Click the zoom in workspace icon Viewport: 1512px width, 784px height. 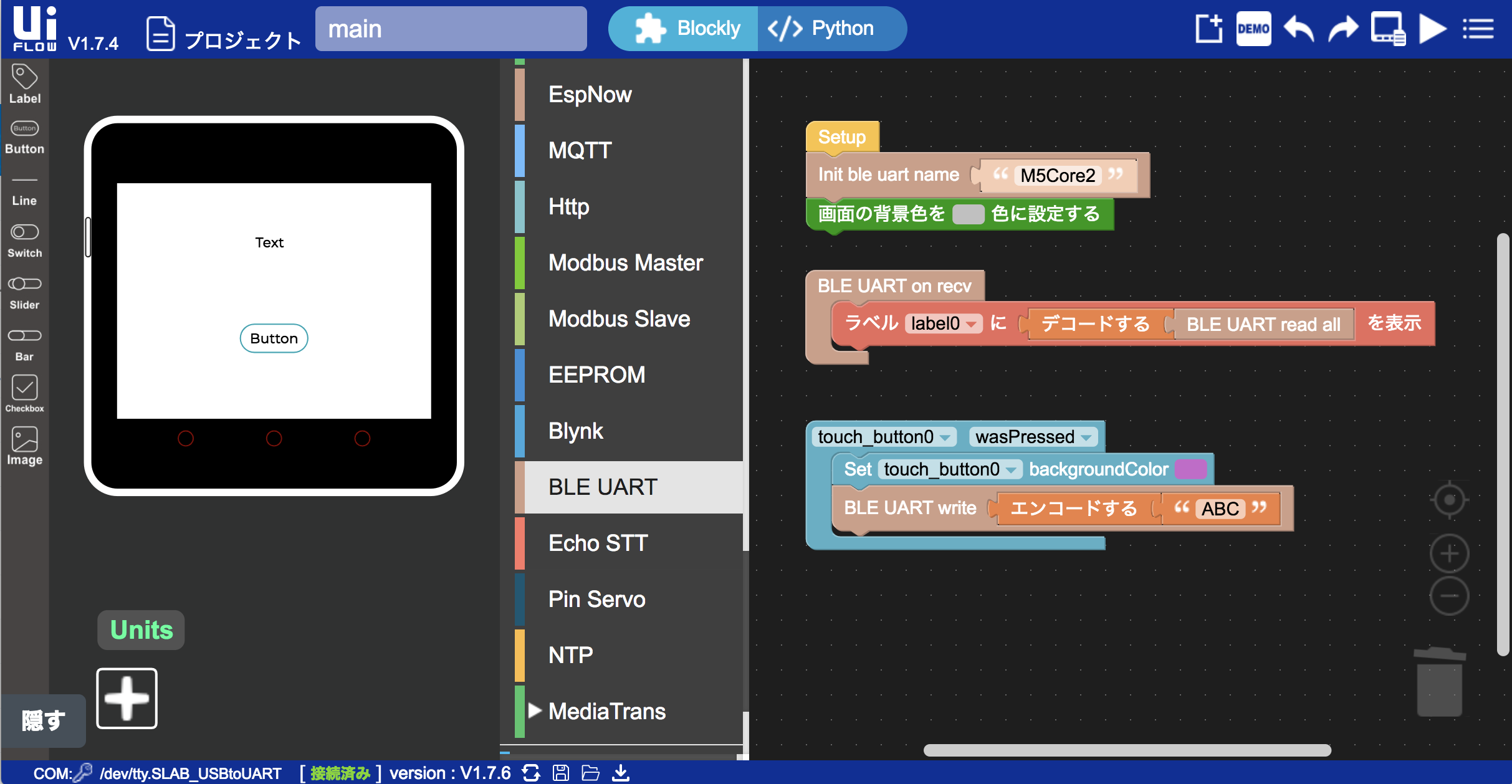click(1449, 553)
